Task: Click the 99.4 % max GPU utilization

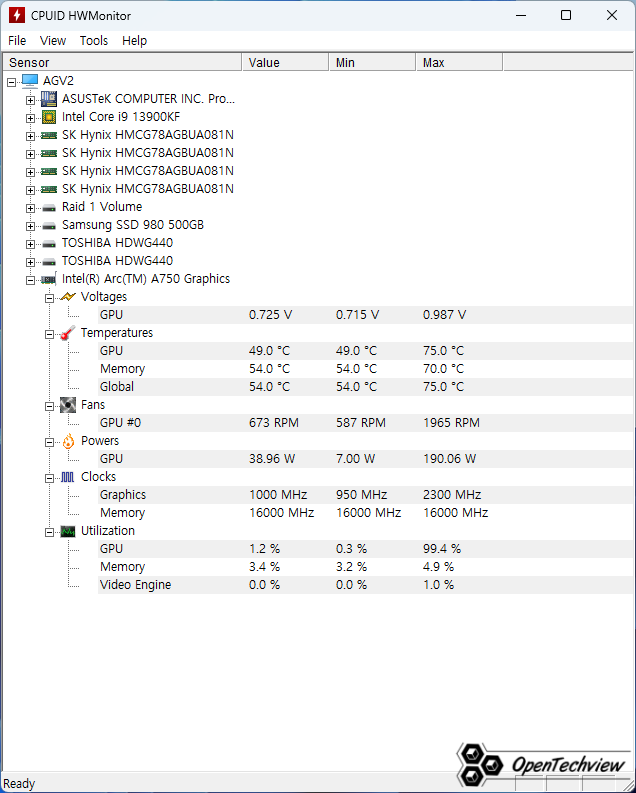Action: [442, 549]
